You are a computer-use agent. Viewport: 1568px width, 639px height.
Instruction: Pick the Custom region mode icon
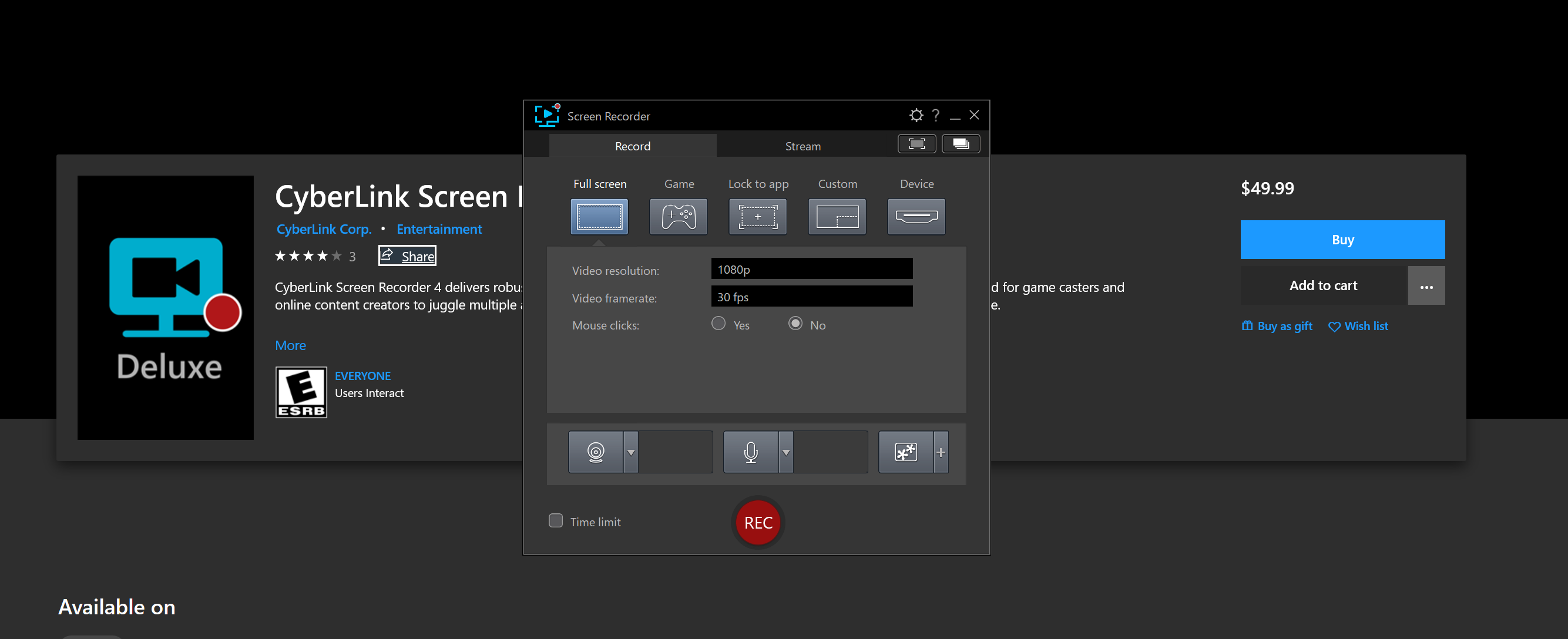pyautogui.click(x=837, y=217)
